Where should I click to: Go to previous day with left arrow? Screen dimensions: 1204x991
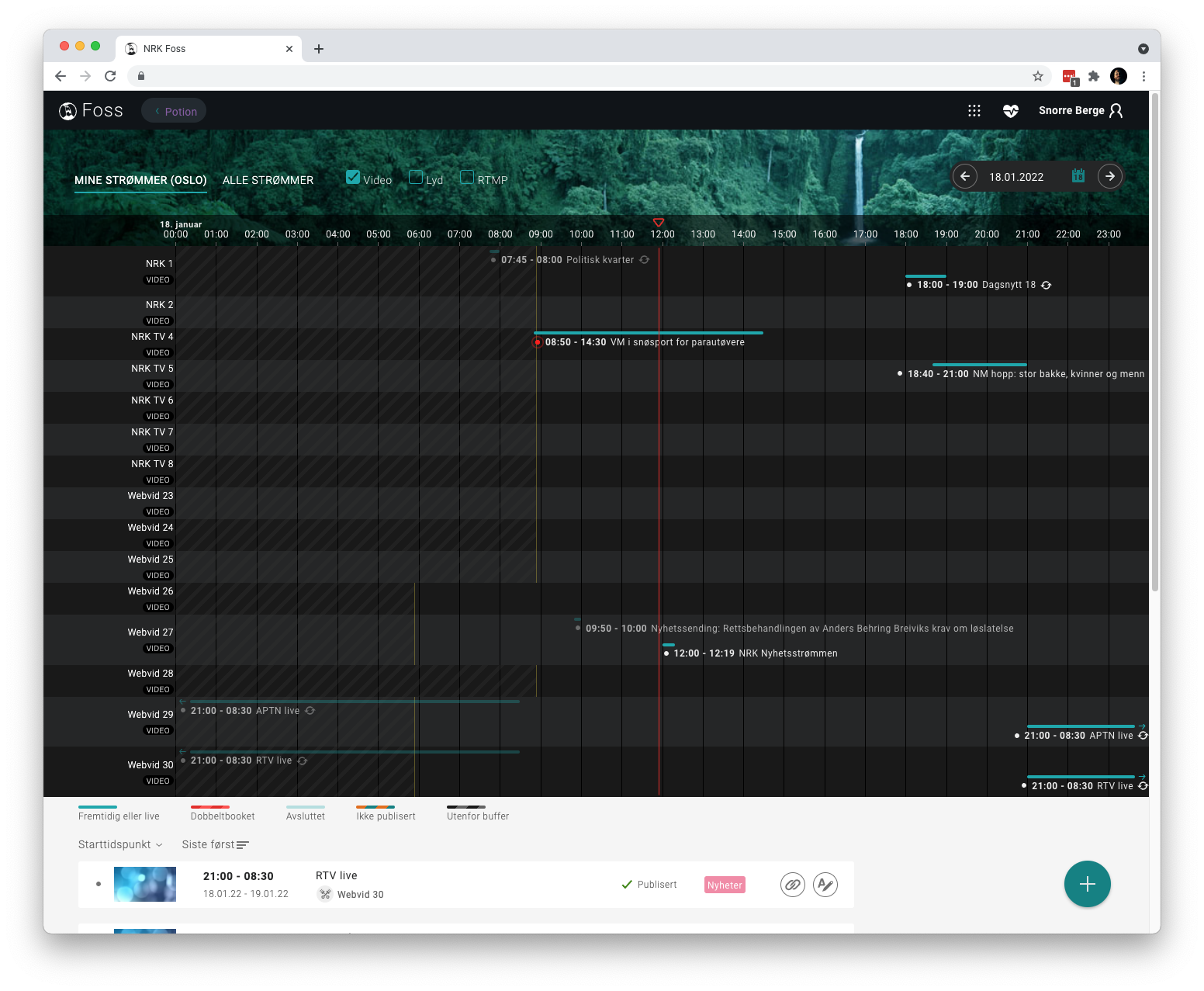tap(965, 176)
